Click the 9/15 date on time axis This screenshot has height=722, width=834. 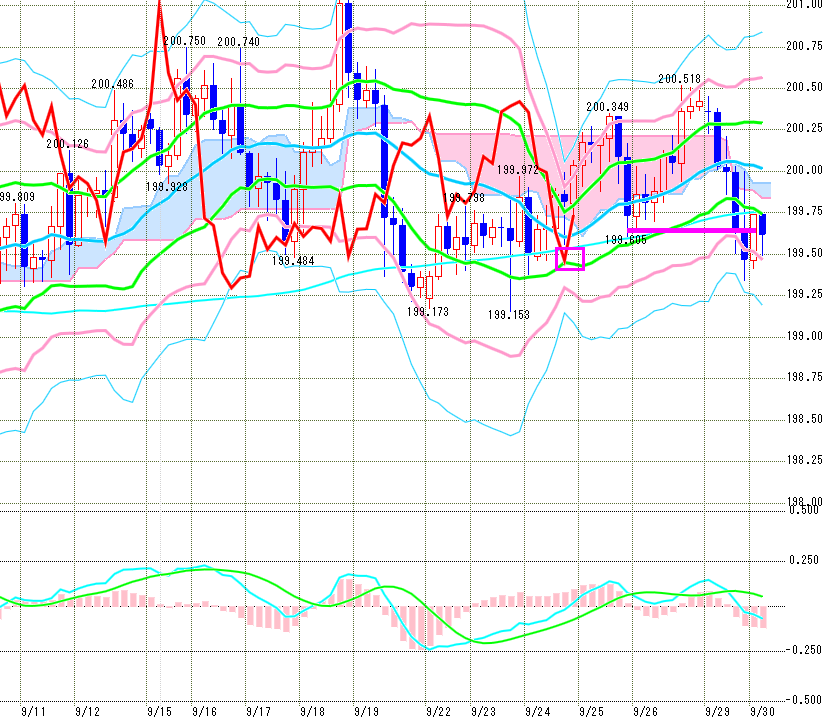click(x=159, y=711)
